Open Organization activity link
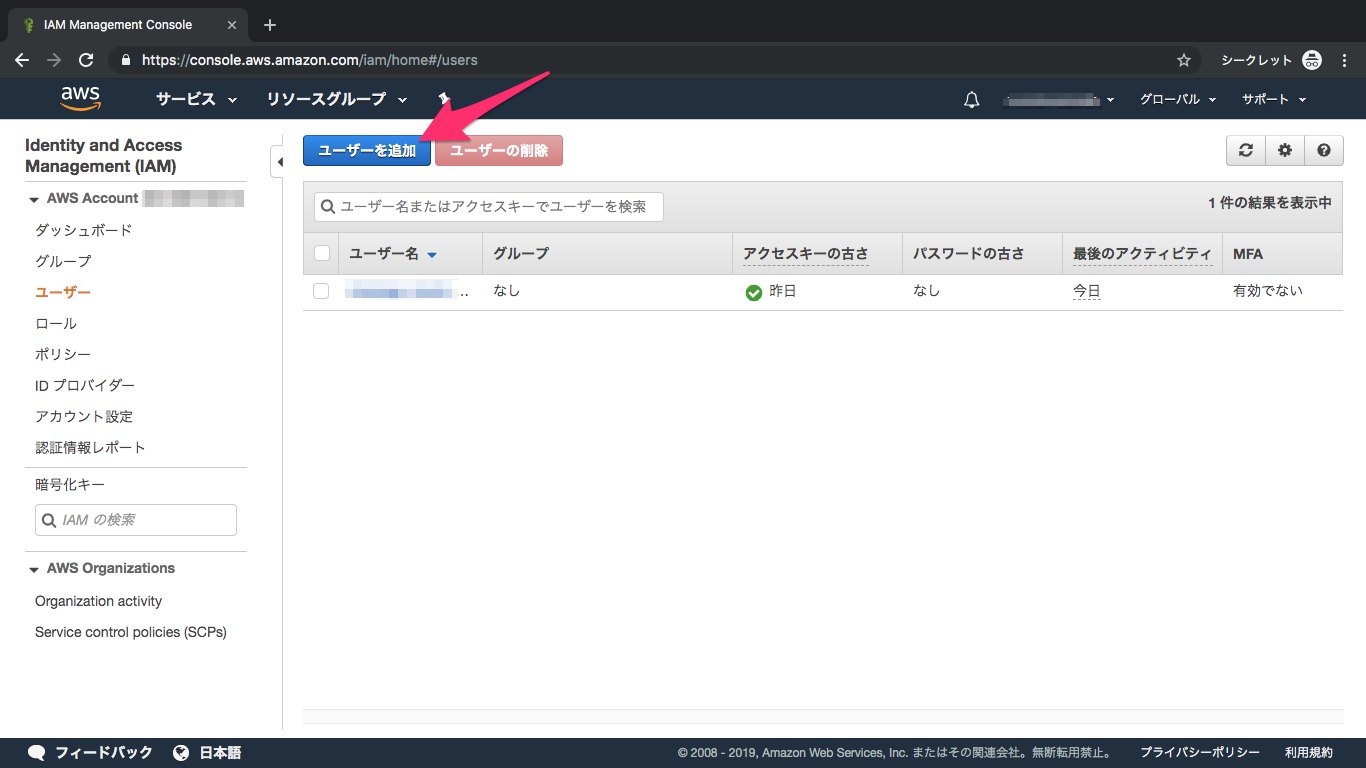The height and width of the screenshot is (768, 1366). click(98, 601)
